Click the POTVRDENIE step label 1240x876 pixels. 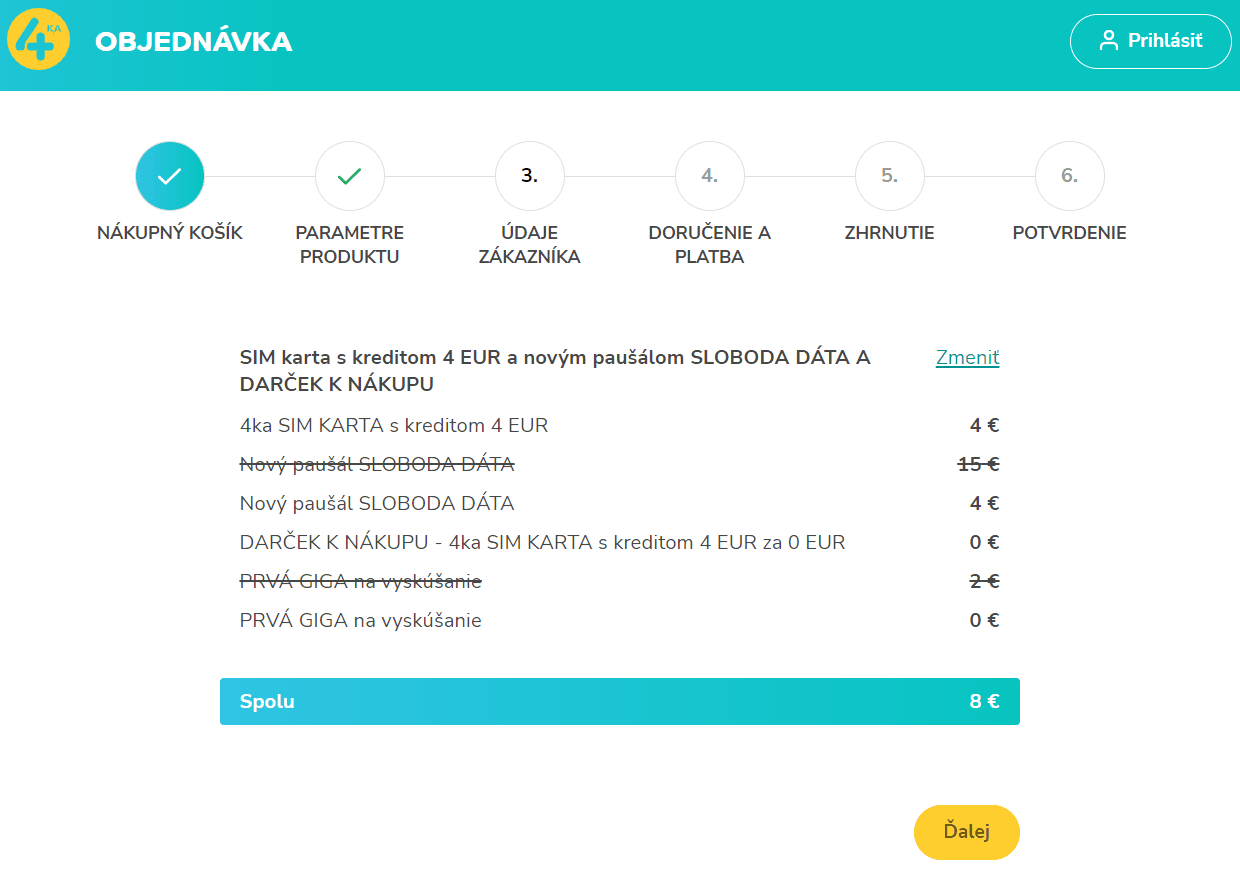pyautogui.click(x=1070, y=233)
